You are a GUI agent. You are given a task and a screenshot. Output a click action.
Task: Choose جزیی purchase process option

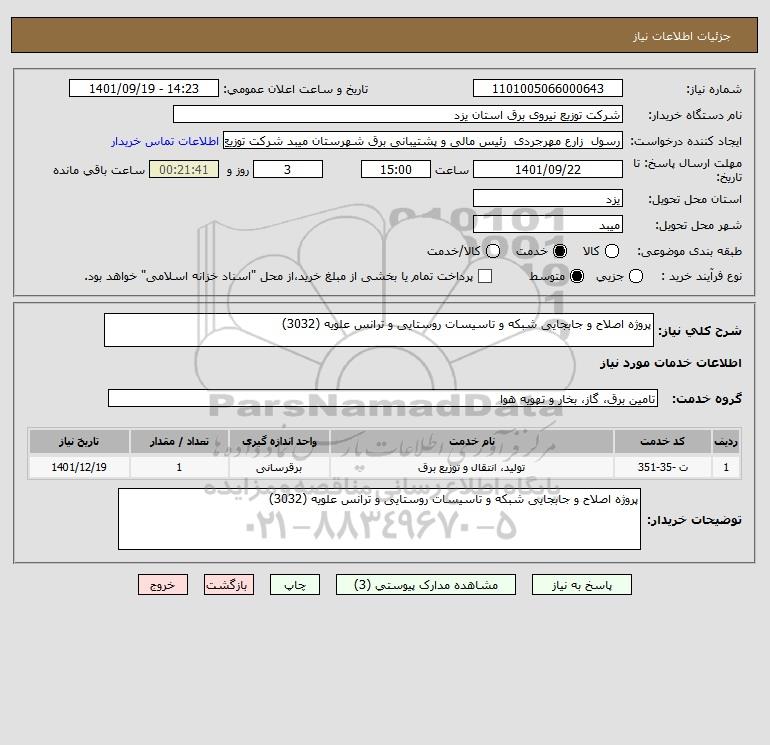point(635,276)
